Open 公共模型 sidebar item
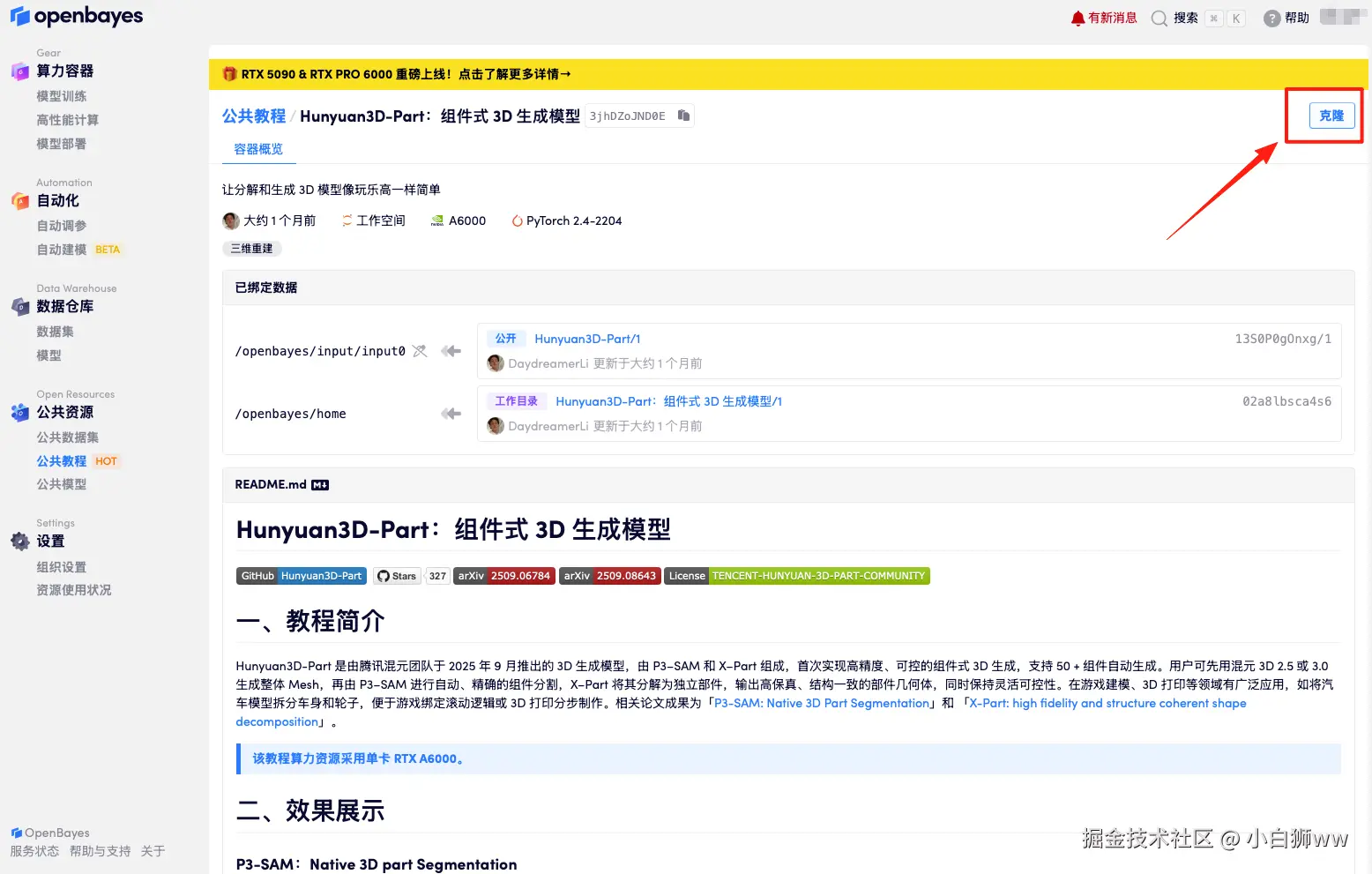 (62, 484)
